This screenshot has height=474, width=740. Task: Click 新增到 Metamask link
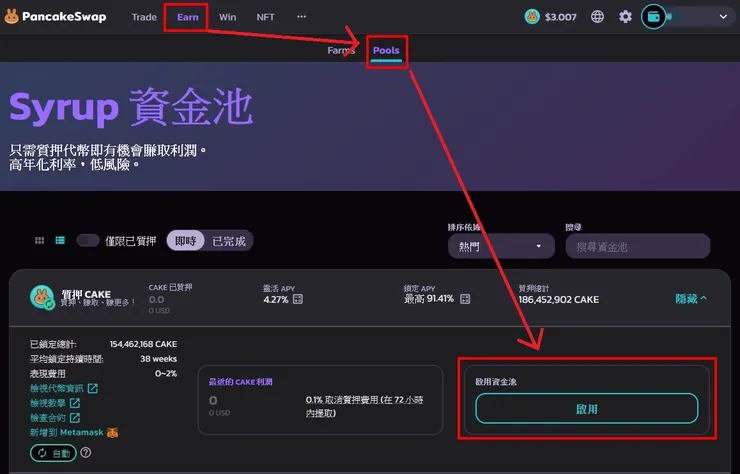67,432
